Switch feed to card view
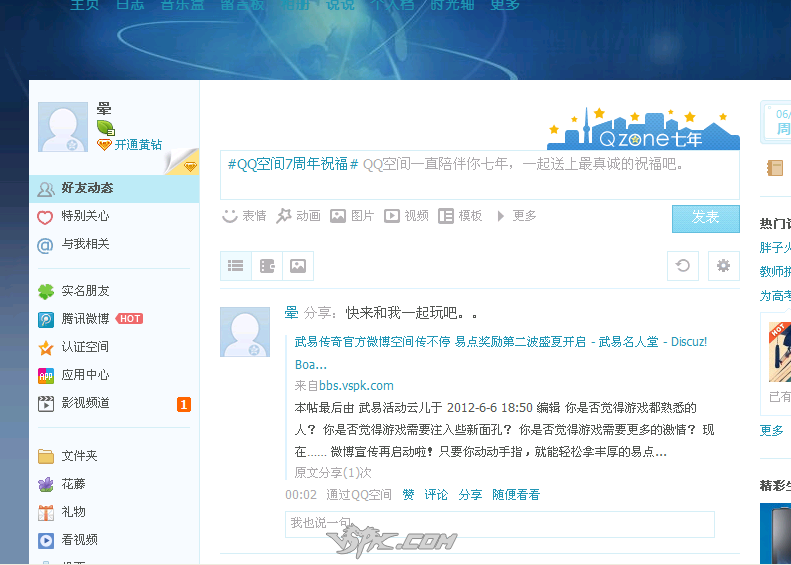The width and height of the screenshot is (791, 565). [x=267, y=266]
